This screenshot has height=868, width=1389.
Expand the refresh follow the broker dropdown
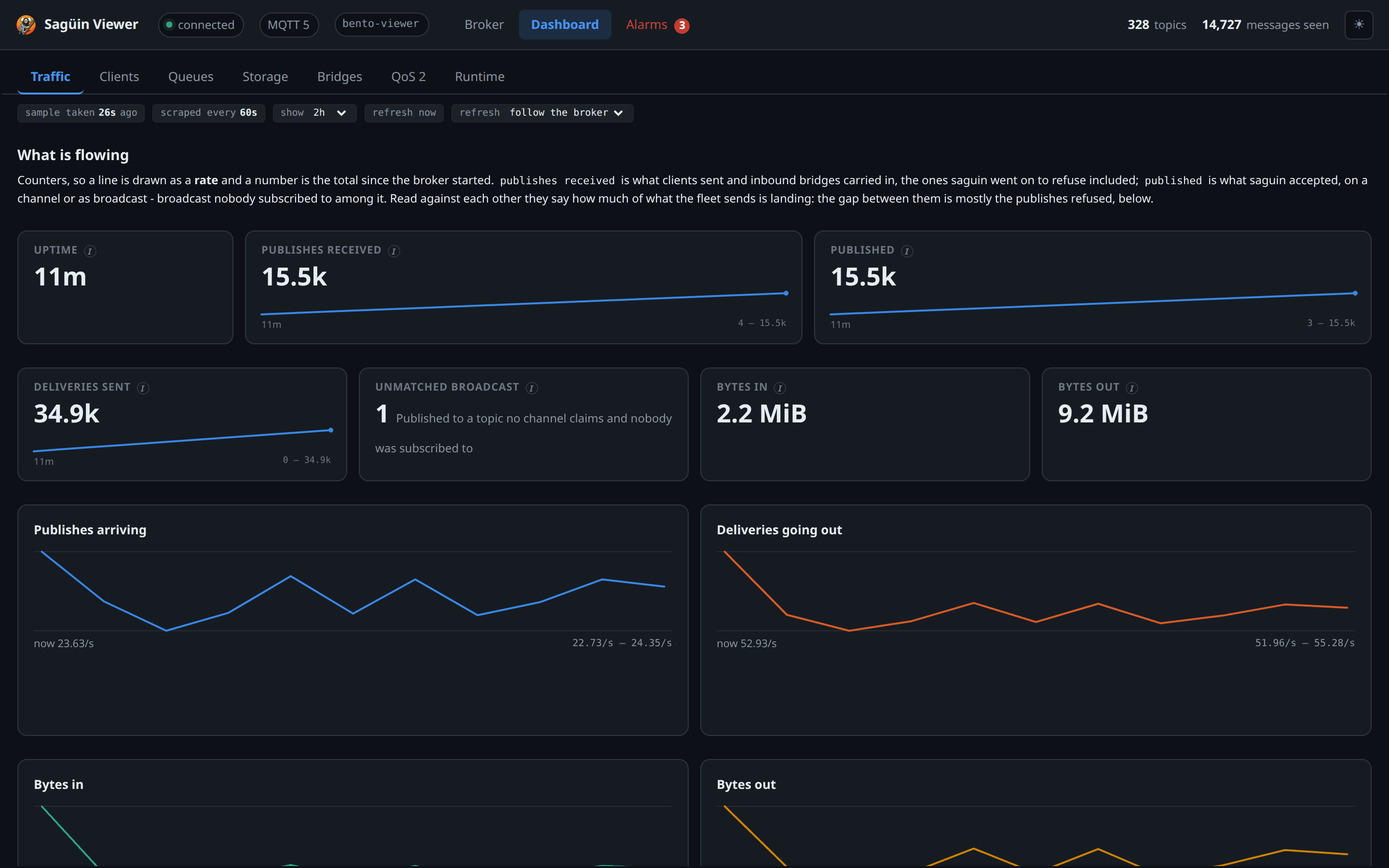pos(543,113)
